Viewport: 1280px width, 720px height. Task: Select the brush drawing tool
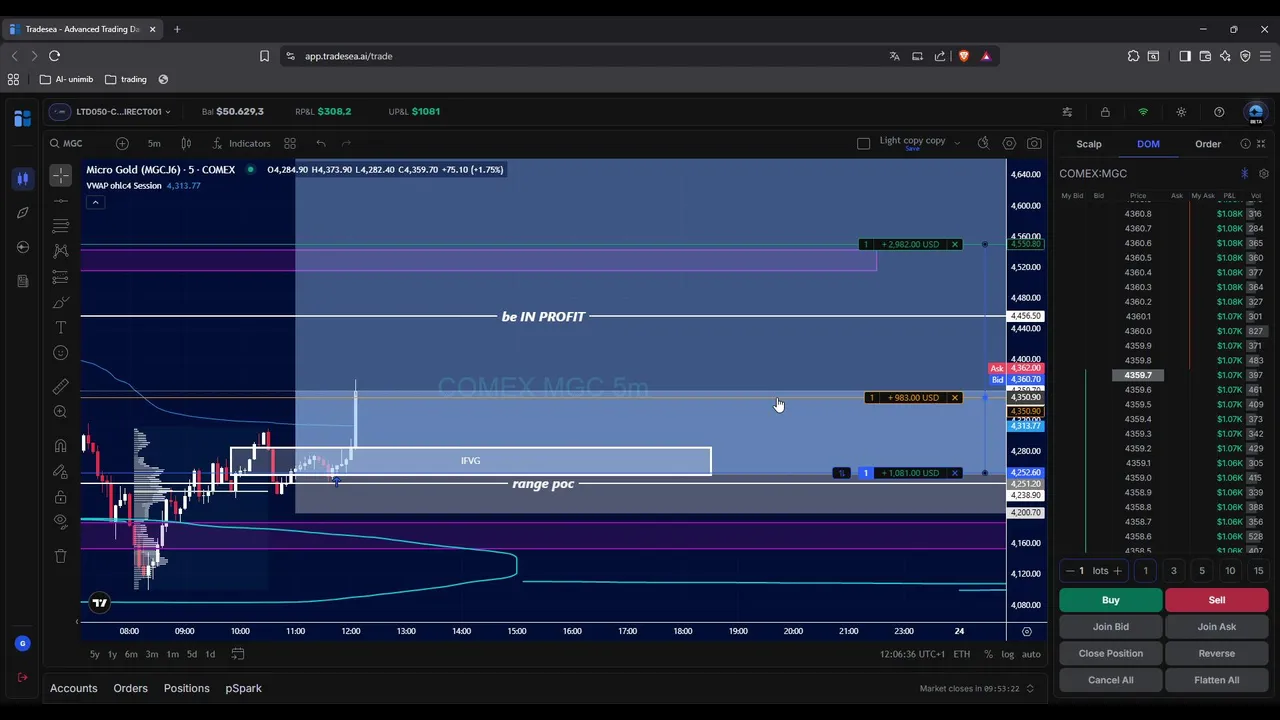[61, 302]
